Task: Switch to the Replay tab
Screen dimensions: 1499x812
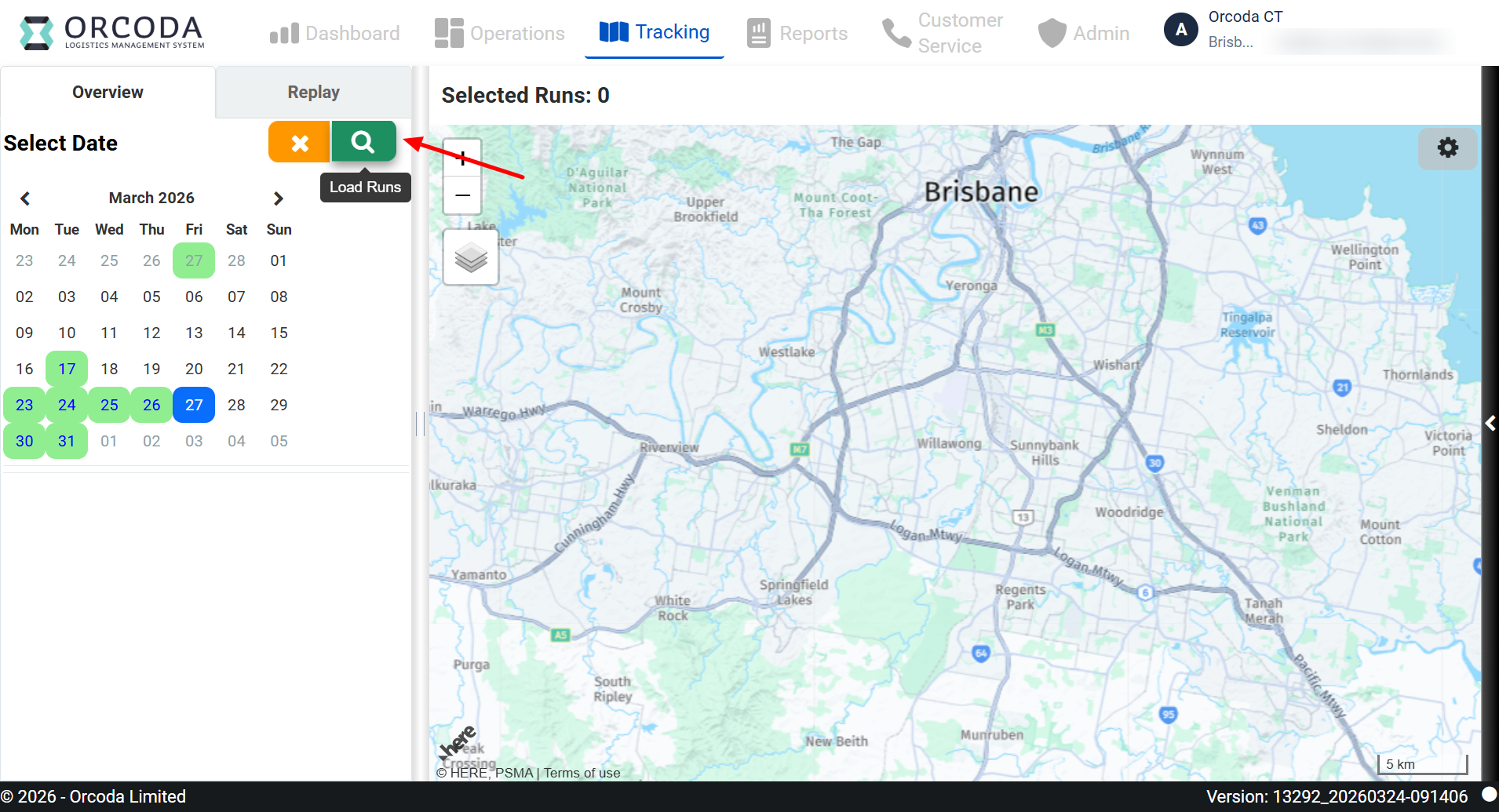Action: (x=313, y=92)
